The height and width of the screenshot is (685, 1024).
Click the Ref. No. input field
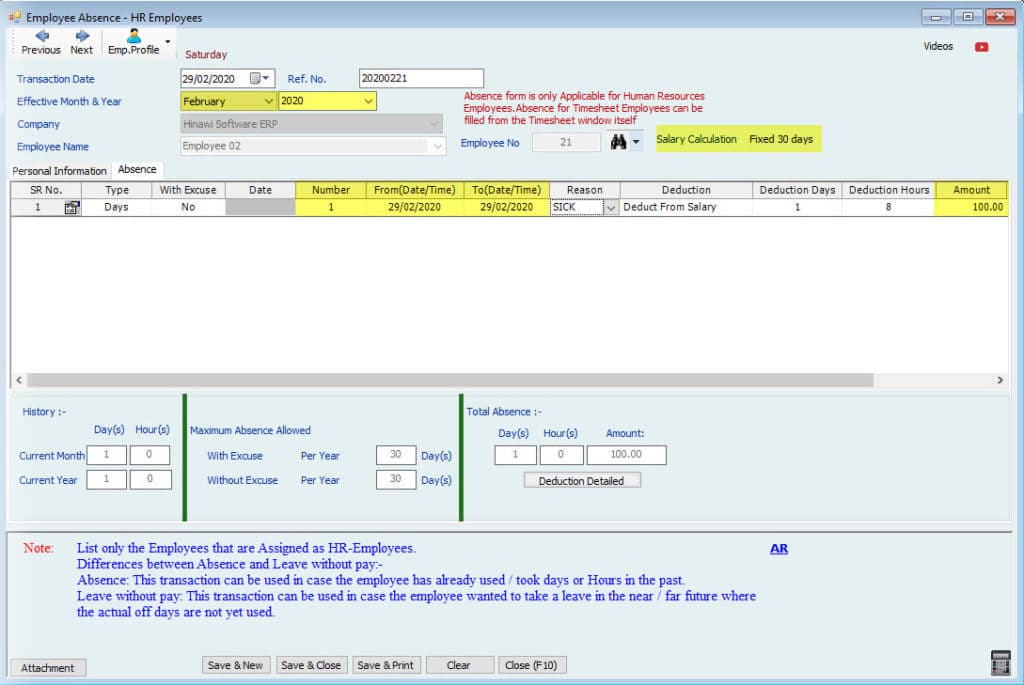(421, 78)
